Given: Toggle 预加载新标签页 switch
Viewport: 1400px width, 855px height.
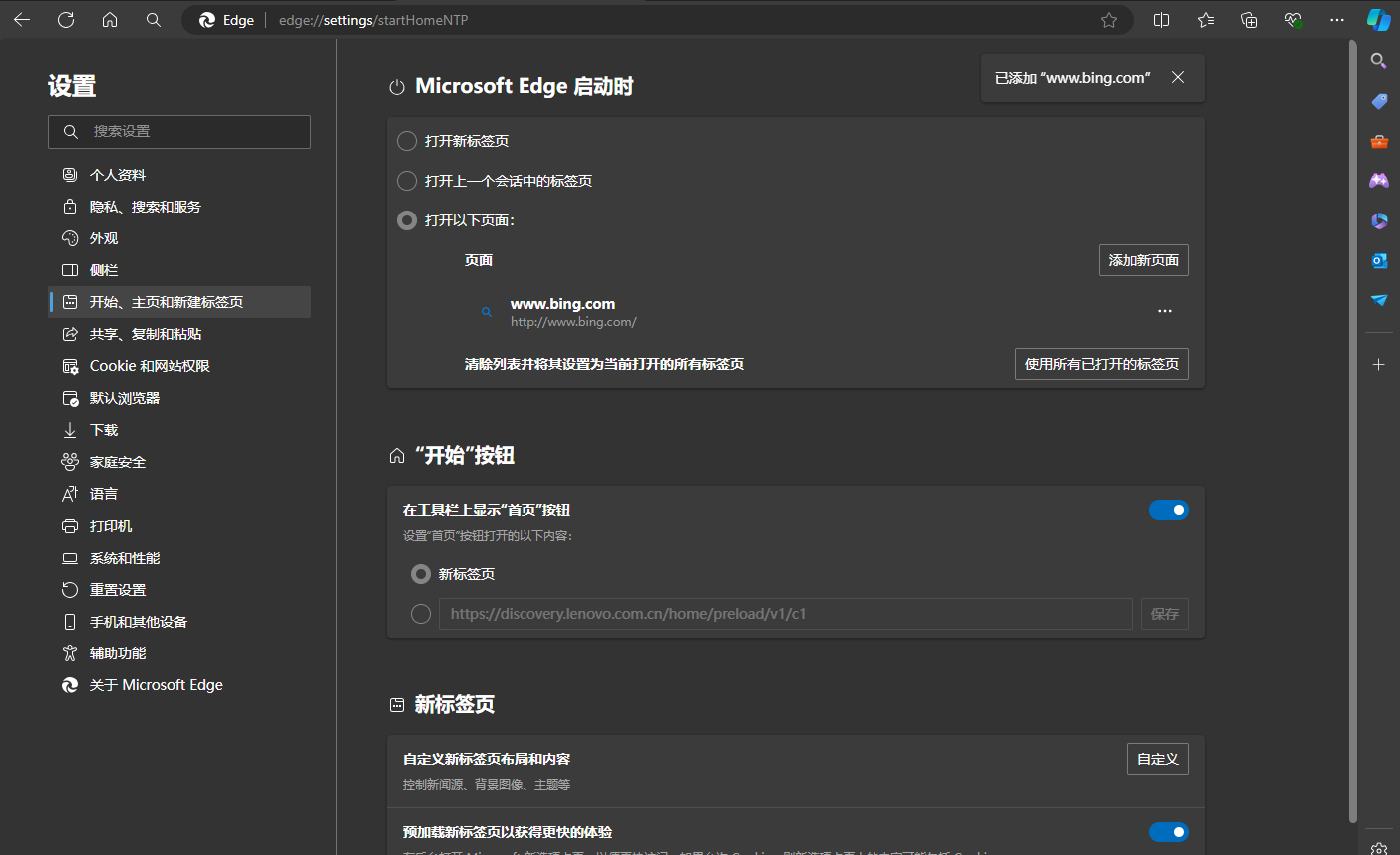Looking at the screenshot, I should pos(1169,832).
